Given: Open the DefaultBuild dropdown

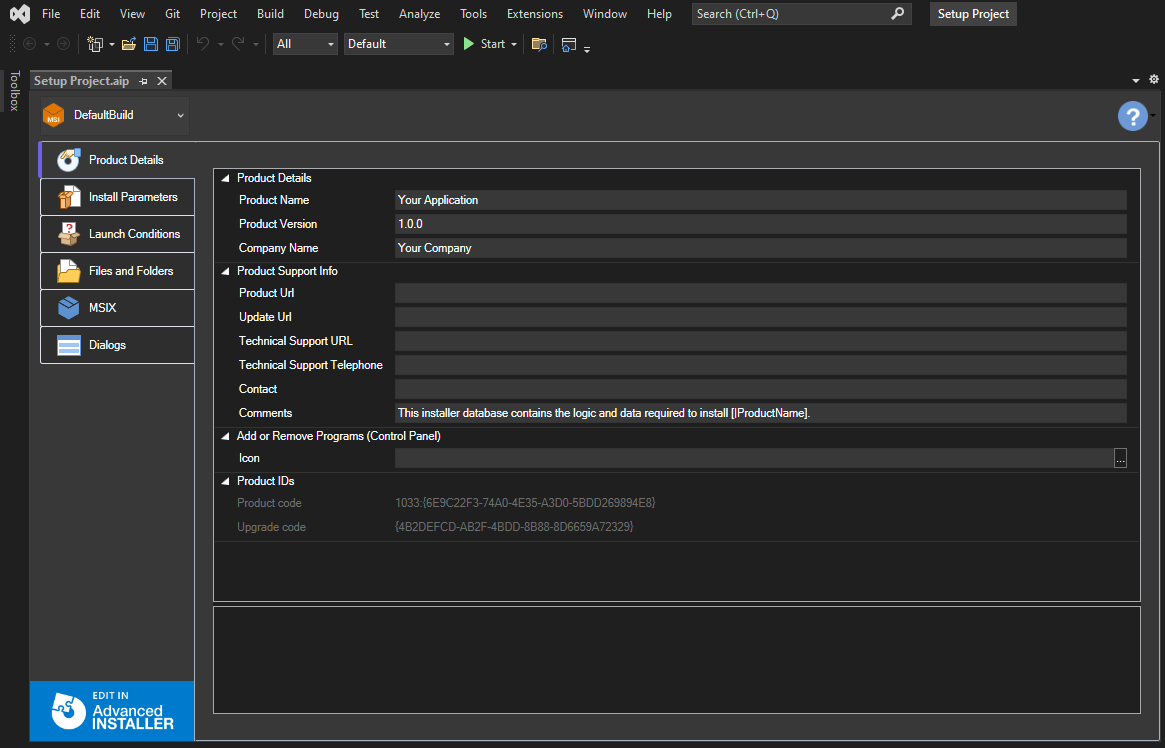Looking at the screenshot, I should [x=114, y=116].
